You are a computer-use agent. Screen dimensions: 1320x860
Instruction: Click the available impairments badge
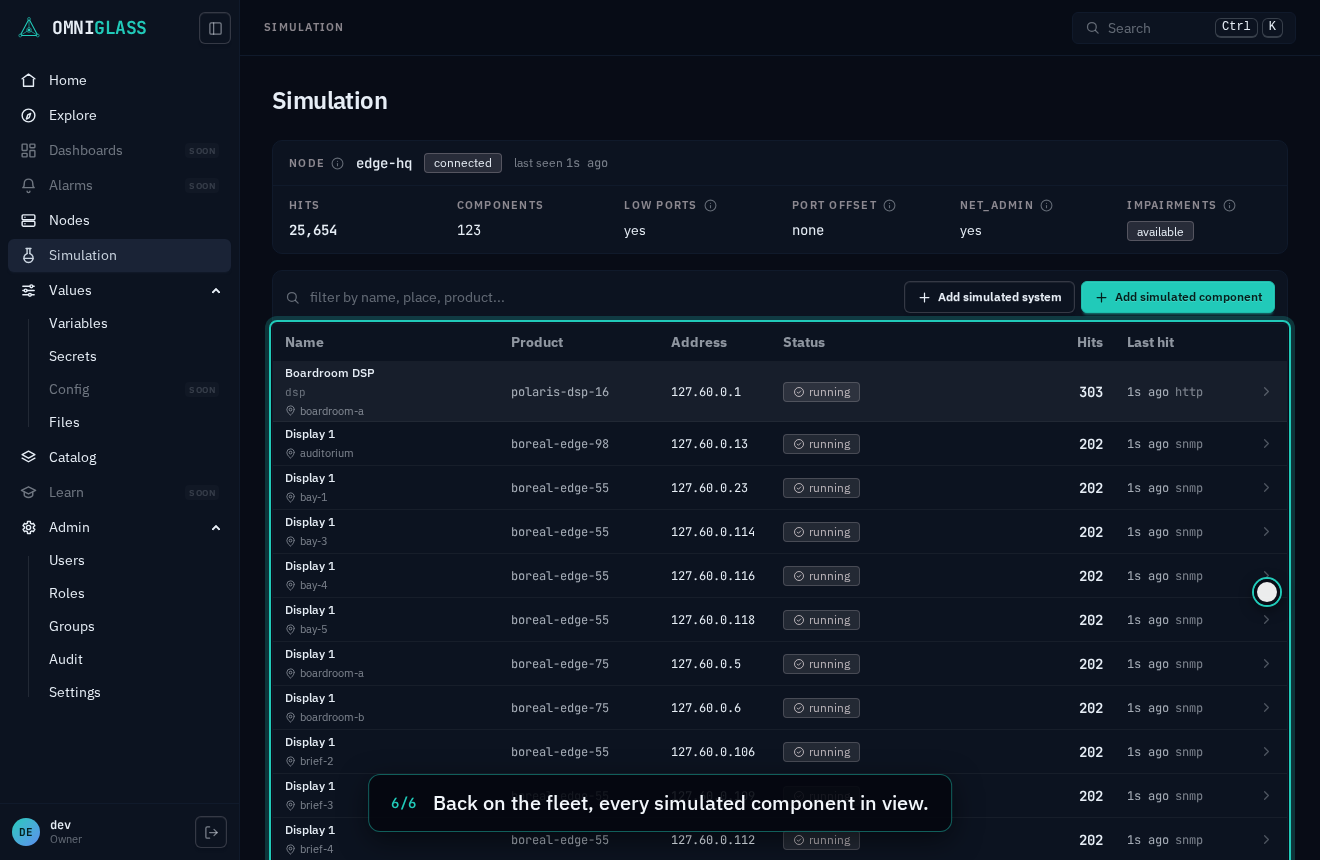(x=1160, y=231)
